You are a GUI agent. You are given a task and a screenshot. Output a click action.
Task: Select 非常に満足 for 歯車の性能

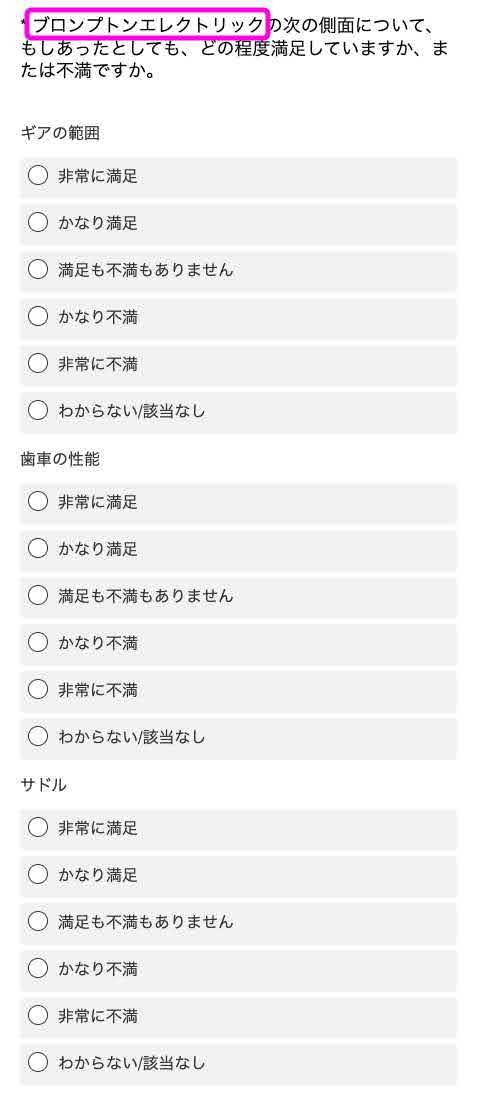238,503
